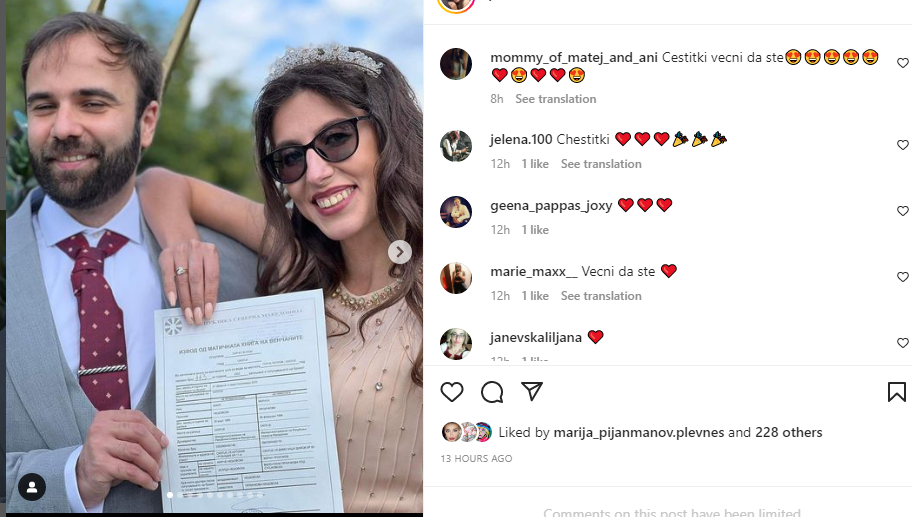Like mommy_of_matej_and_ani's comment
This screenshot has width=912, height=517.
pyautogui.click(x=903, y=63)
